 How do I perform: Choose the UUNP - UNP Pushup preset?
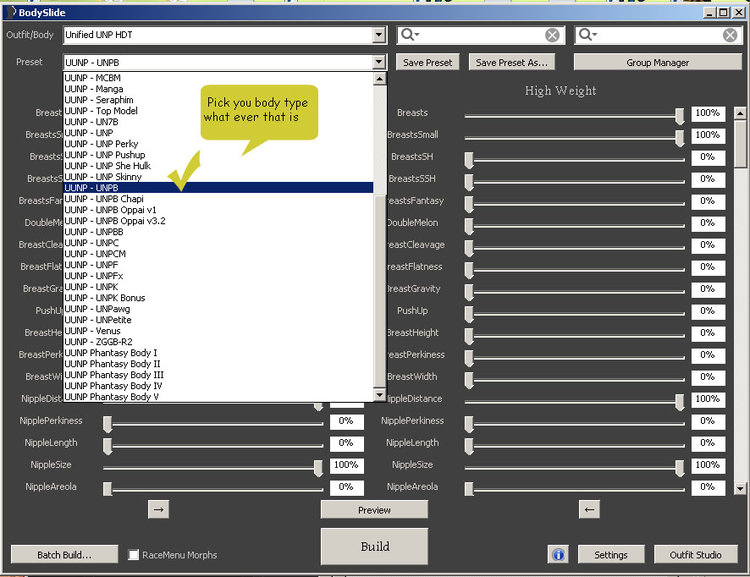point(218,155)
